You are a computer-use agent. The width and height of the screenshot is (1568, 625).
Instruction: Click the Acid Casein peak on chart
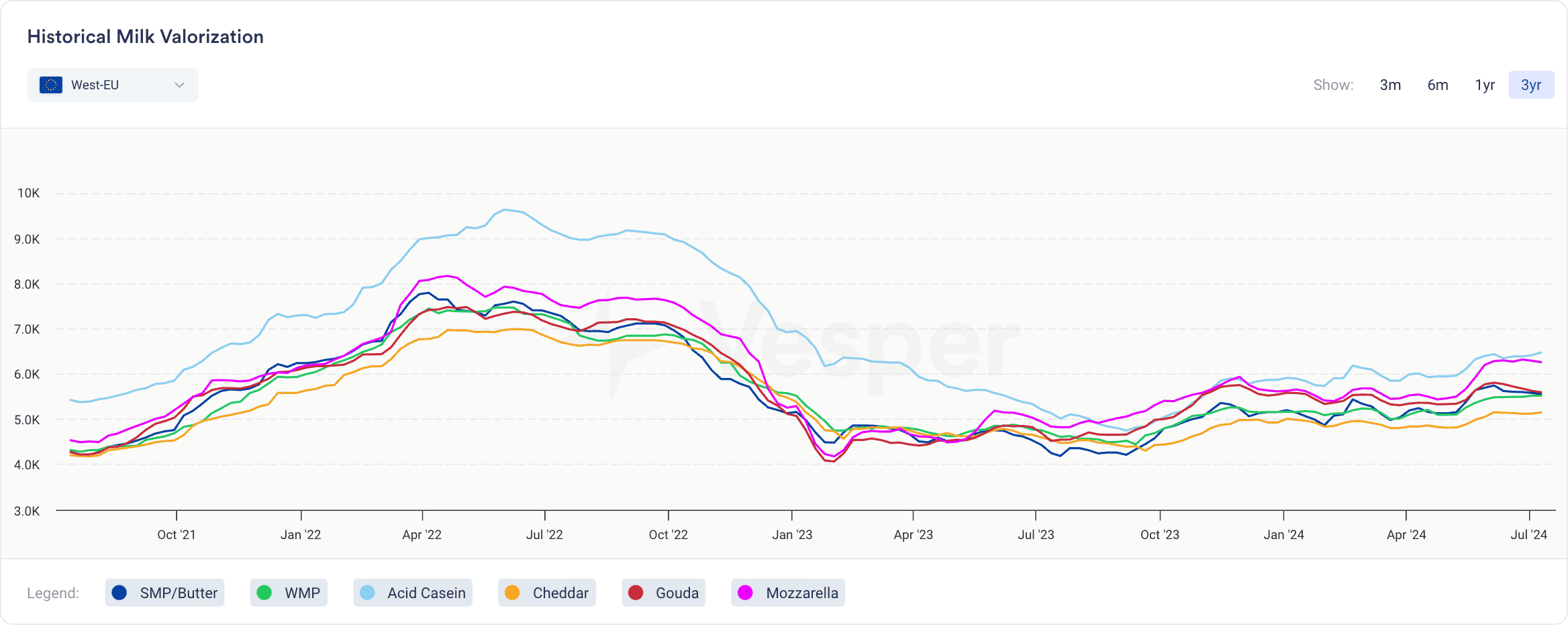[505, 210]
